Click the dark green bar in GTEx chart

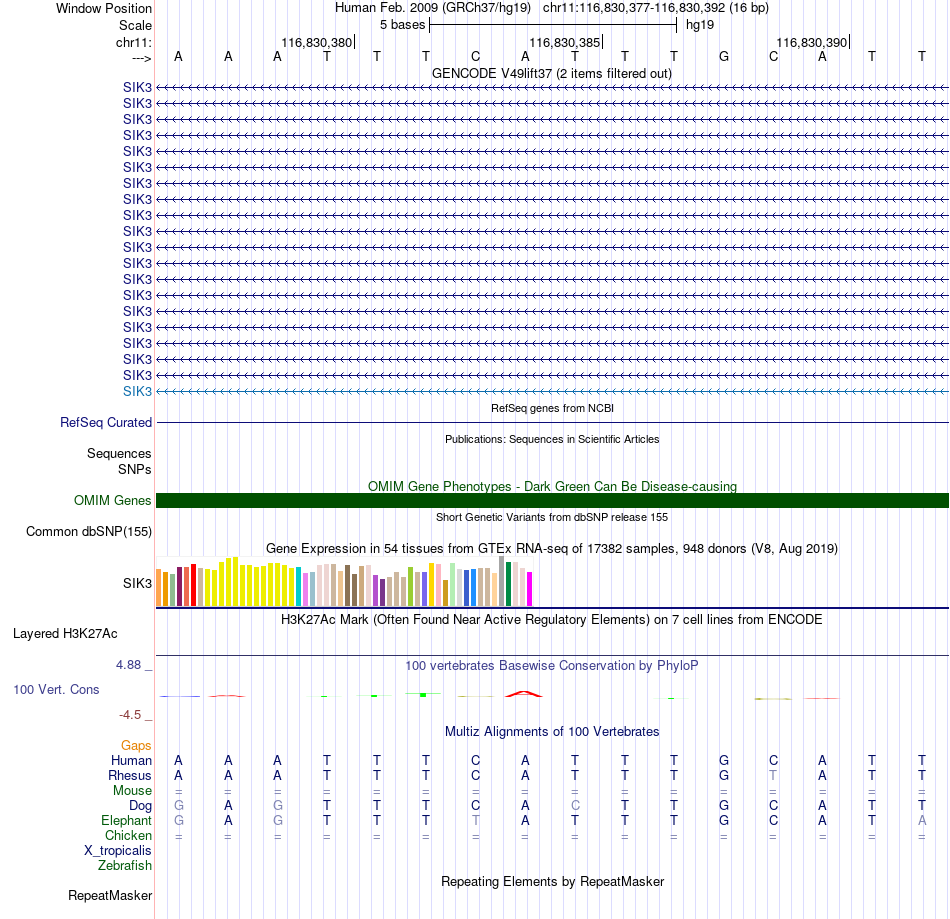[508, 584]
